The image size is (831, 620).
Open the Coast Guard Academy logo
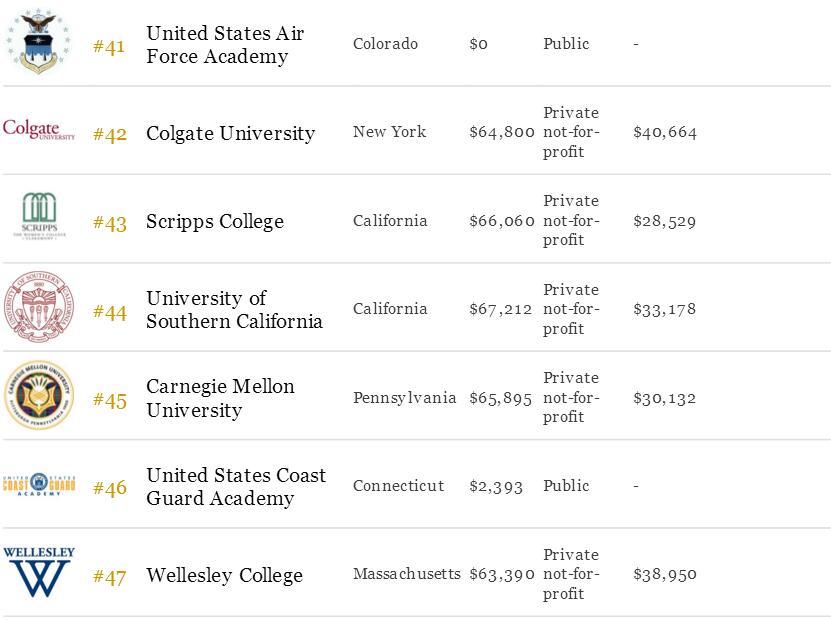(x=39, y=484)
